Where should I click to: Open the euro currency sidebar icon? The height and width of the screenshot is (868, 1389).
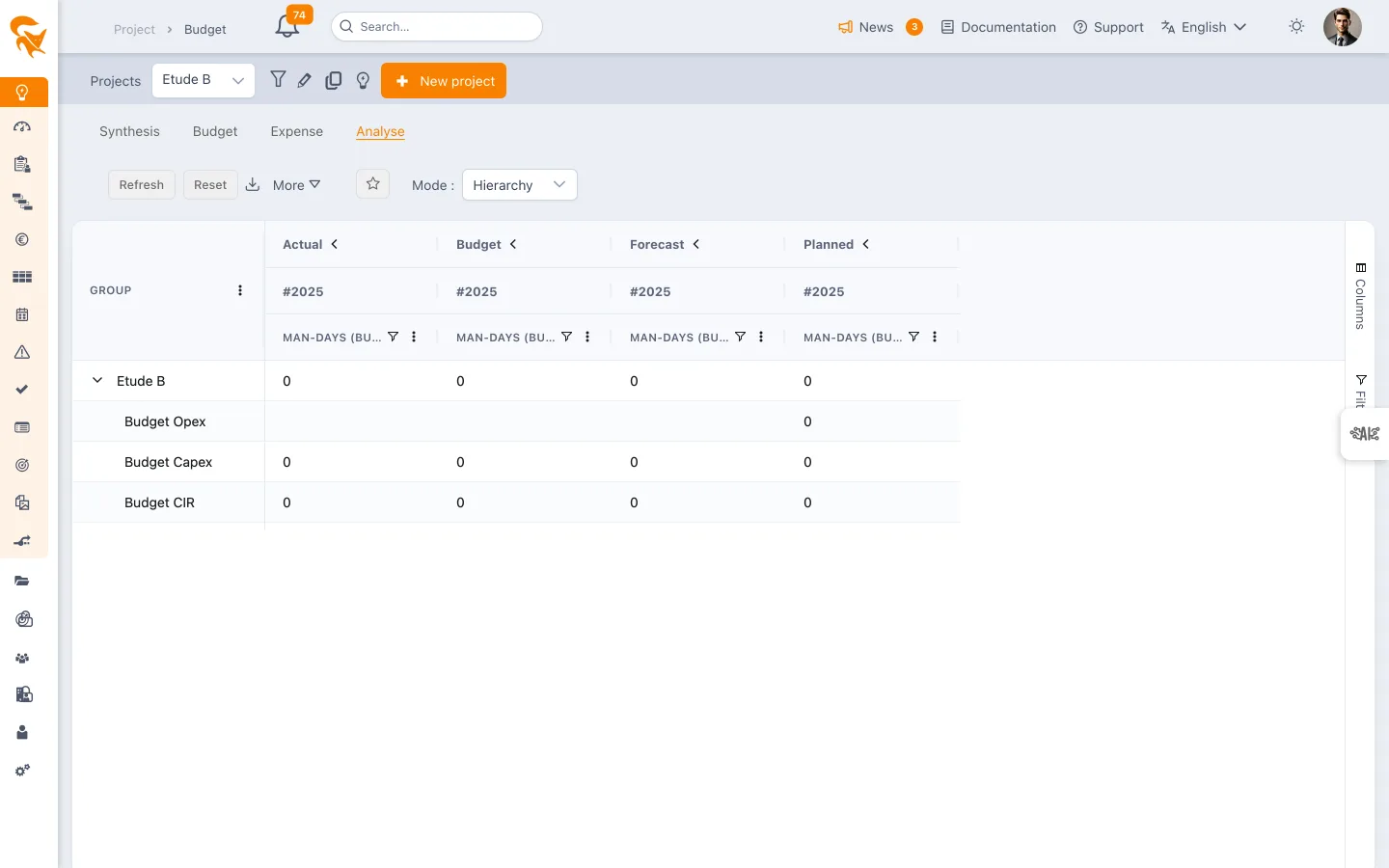click(22, 239)
